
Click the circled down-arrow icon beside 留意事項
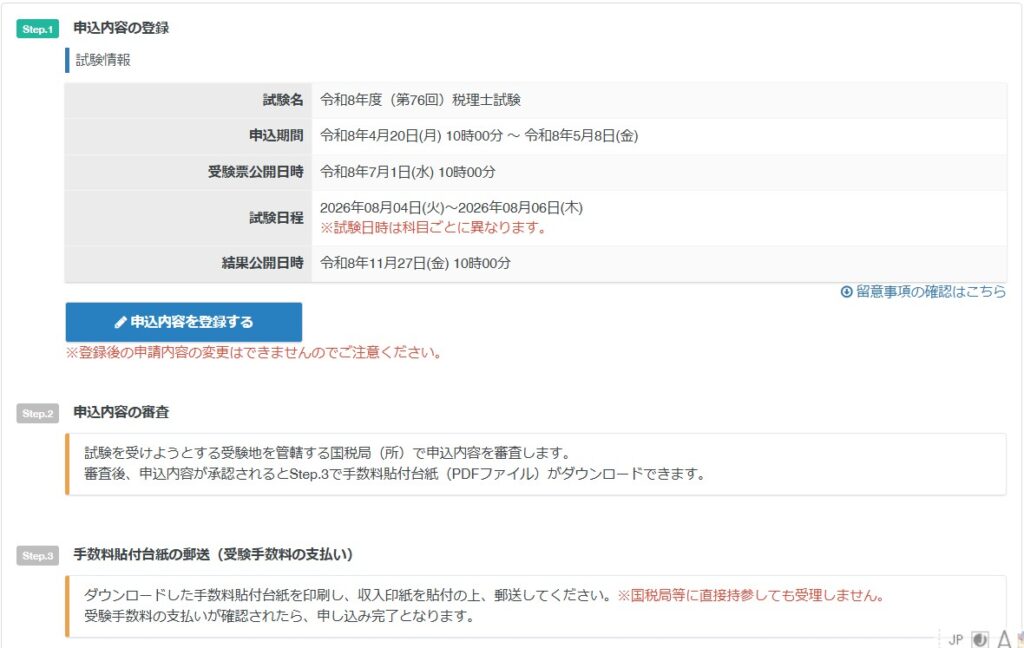pos(846,292)
